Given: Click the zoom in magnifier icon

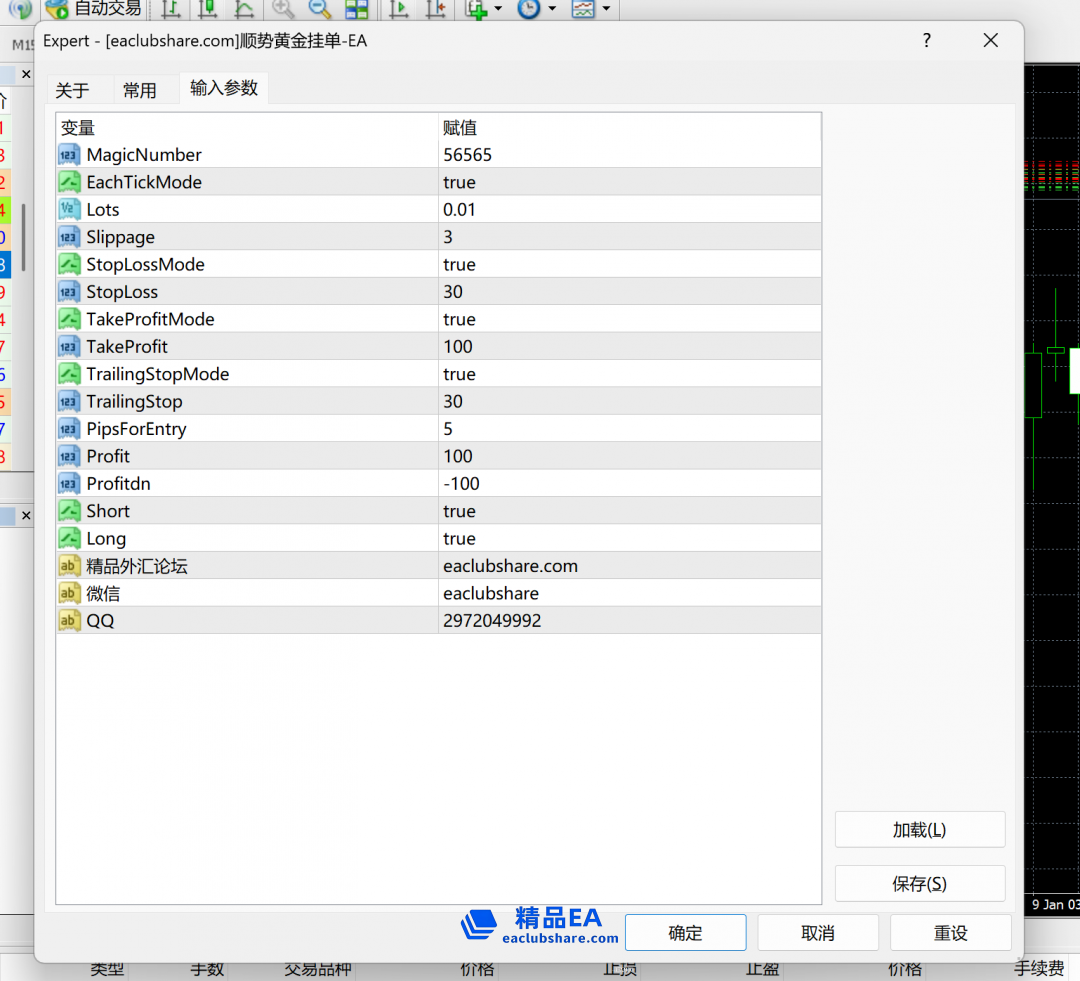Looking at the screenshot, I should coord(284,9).
